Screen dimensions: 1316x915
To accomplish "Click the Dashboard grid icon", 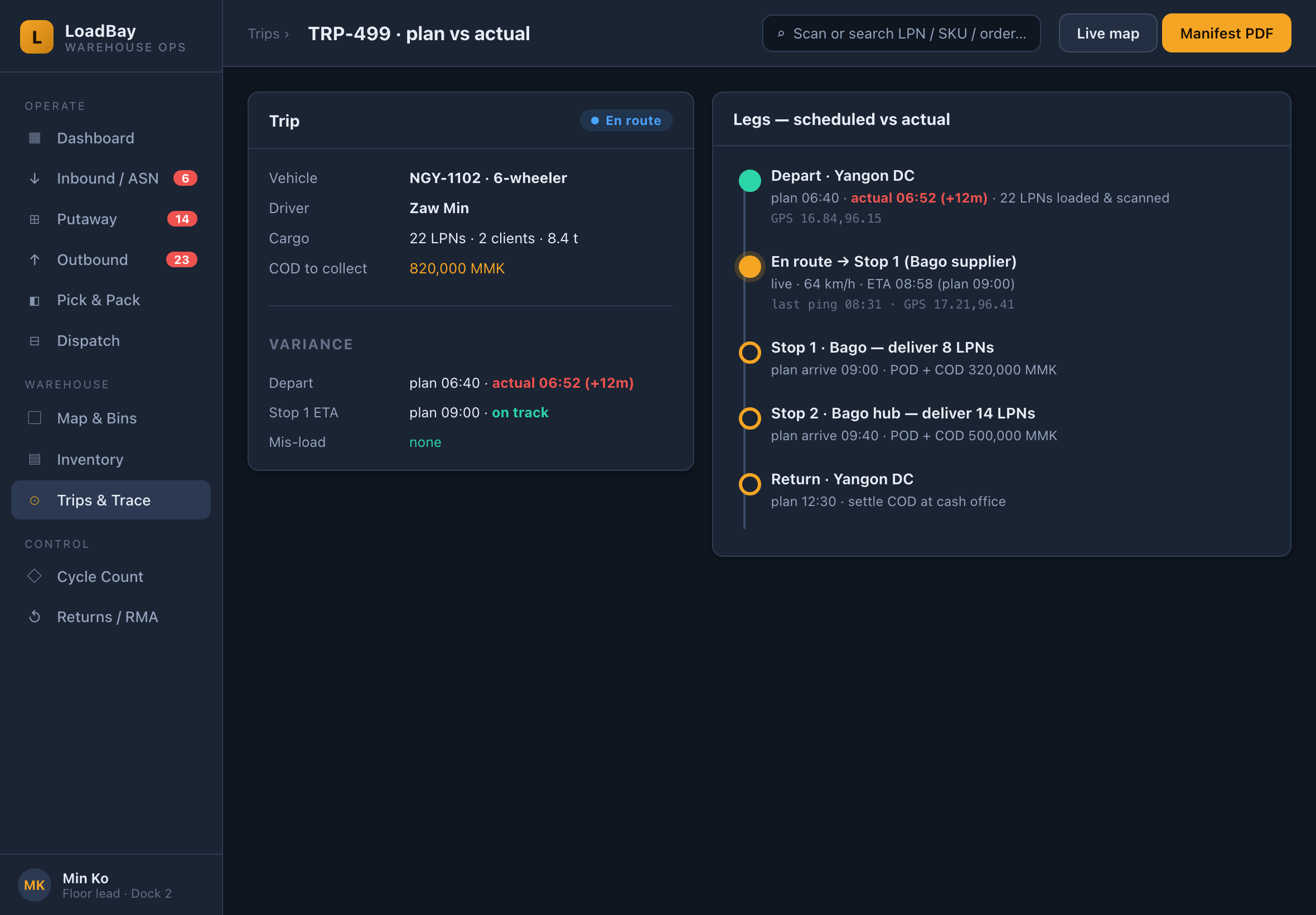I will 35,138.
